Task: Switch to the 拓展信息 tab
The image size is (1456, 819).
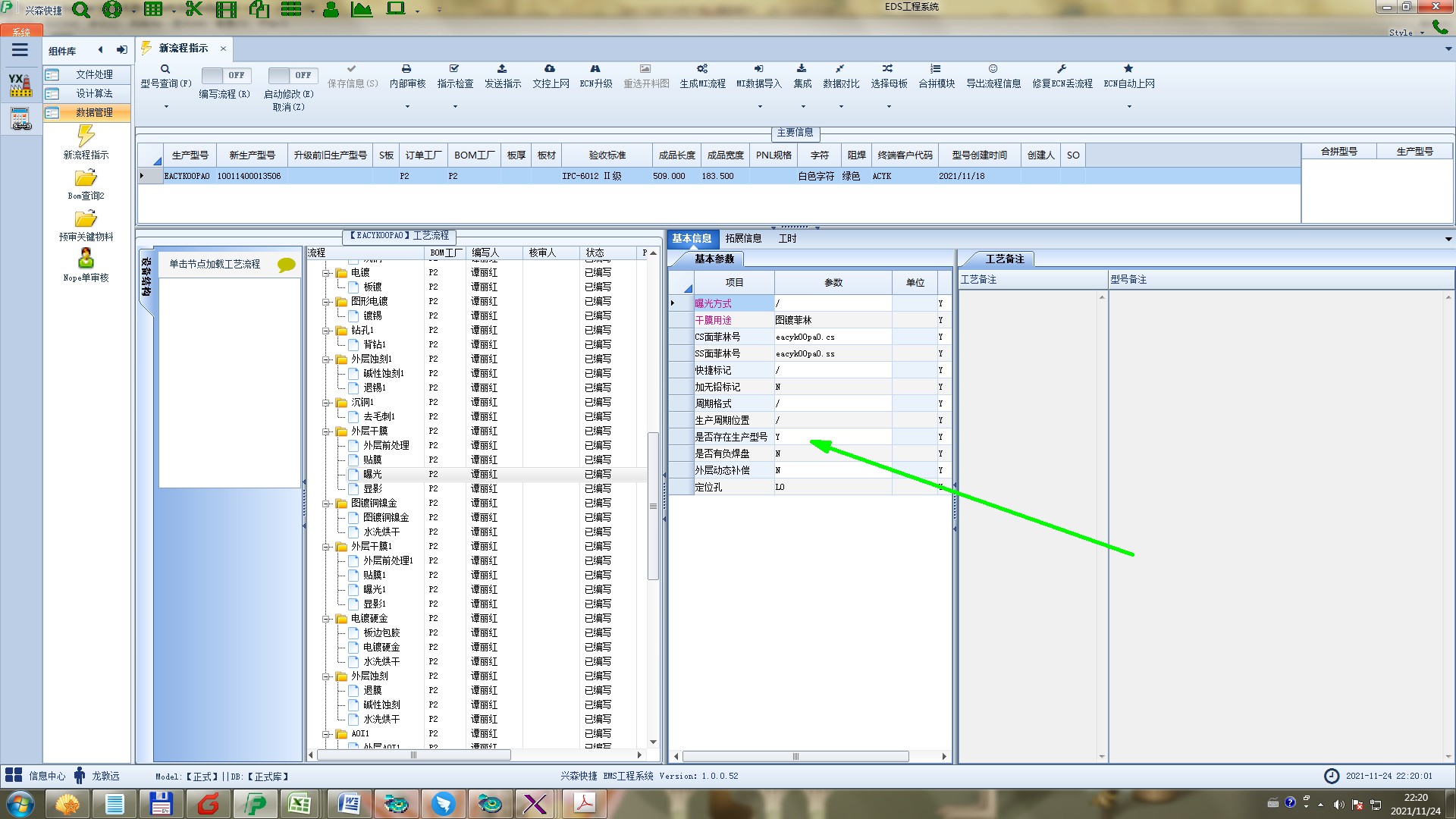Action: [x=743, y=239]
